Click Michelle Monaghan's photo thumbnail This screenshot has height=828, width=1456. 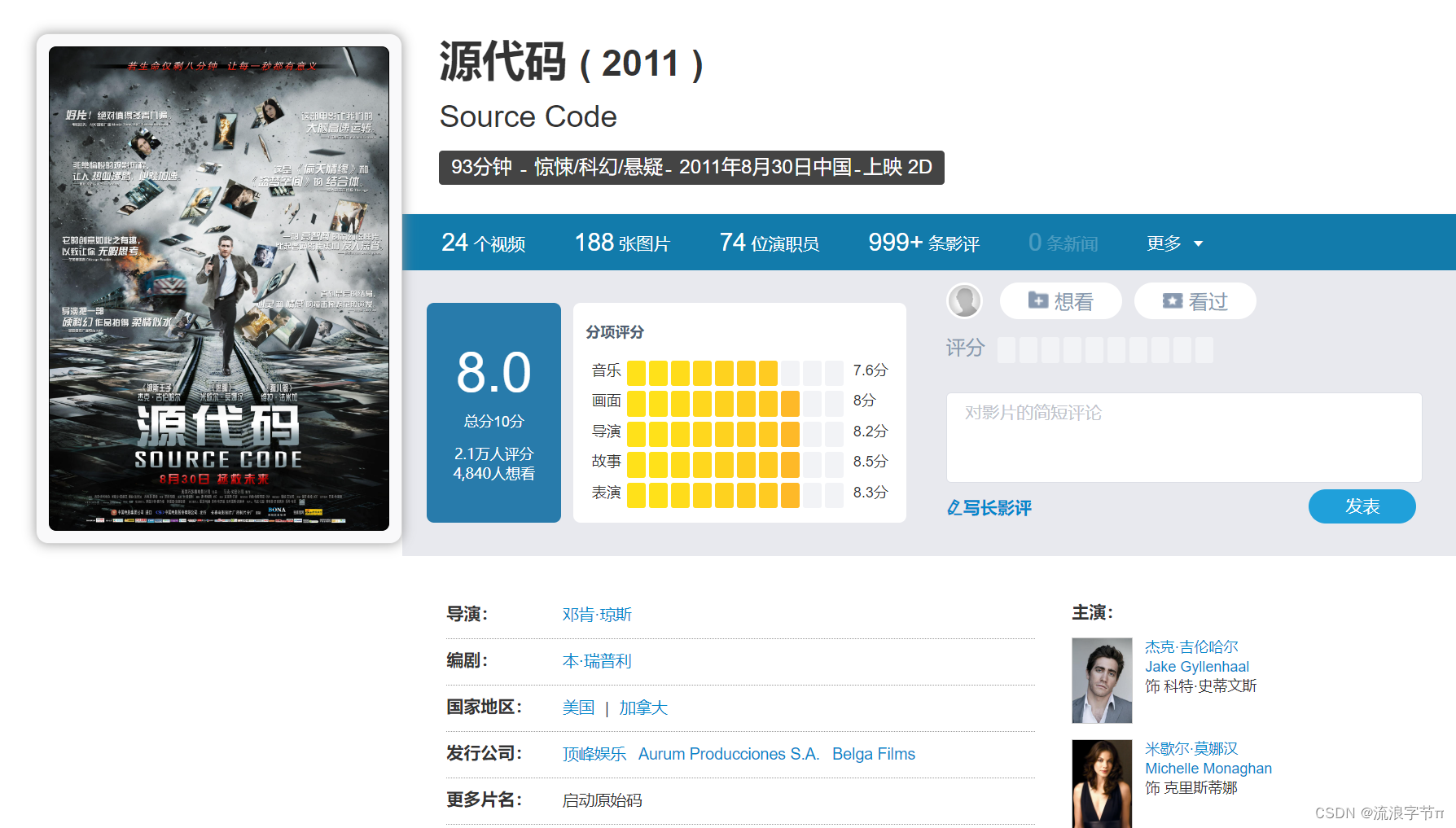tap(1102, 783)
